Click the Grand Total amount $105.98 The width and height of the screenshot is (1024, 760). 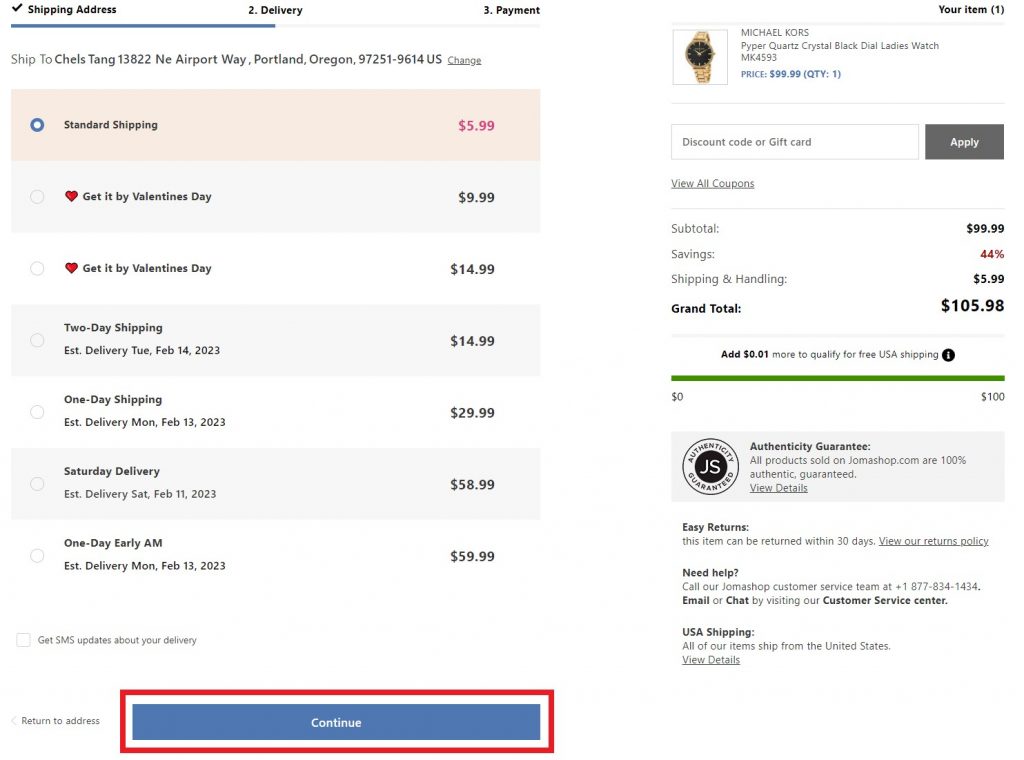click(x=972, y=305)
